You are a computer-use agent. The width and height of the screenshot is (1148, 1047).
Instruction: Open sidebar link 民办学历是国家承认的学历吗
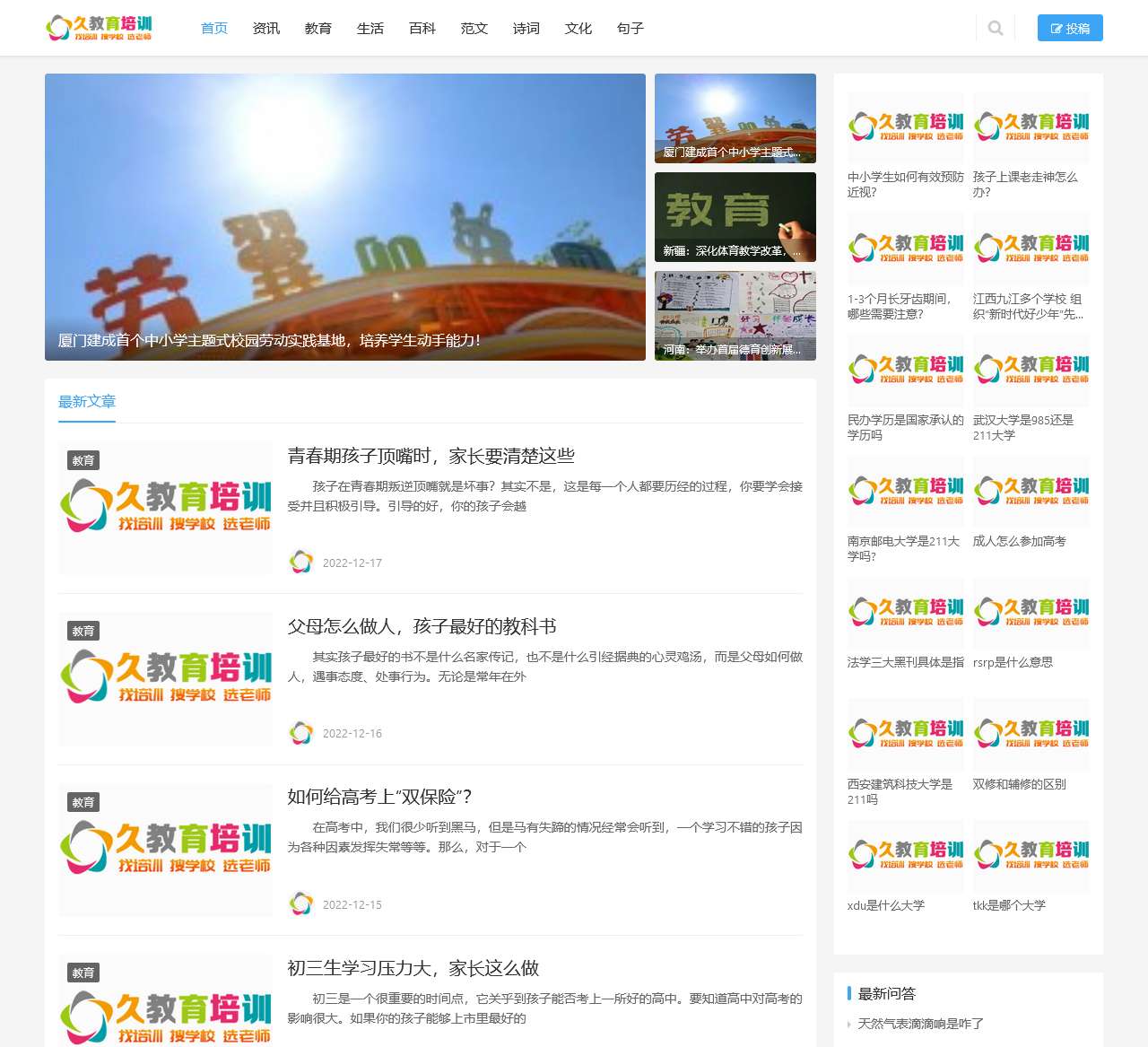coord(906,427)
